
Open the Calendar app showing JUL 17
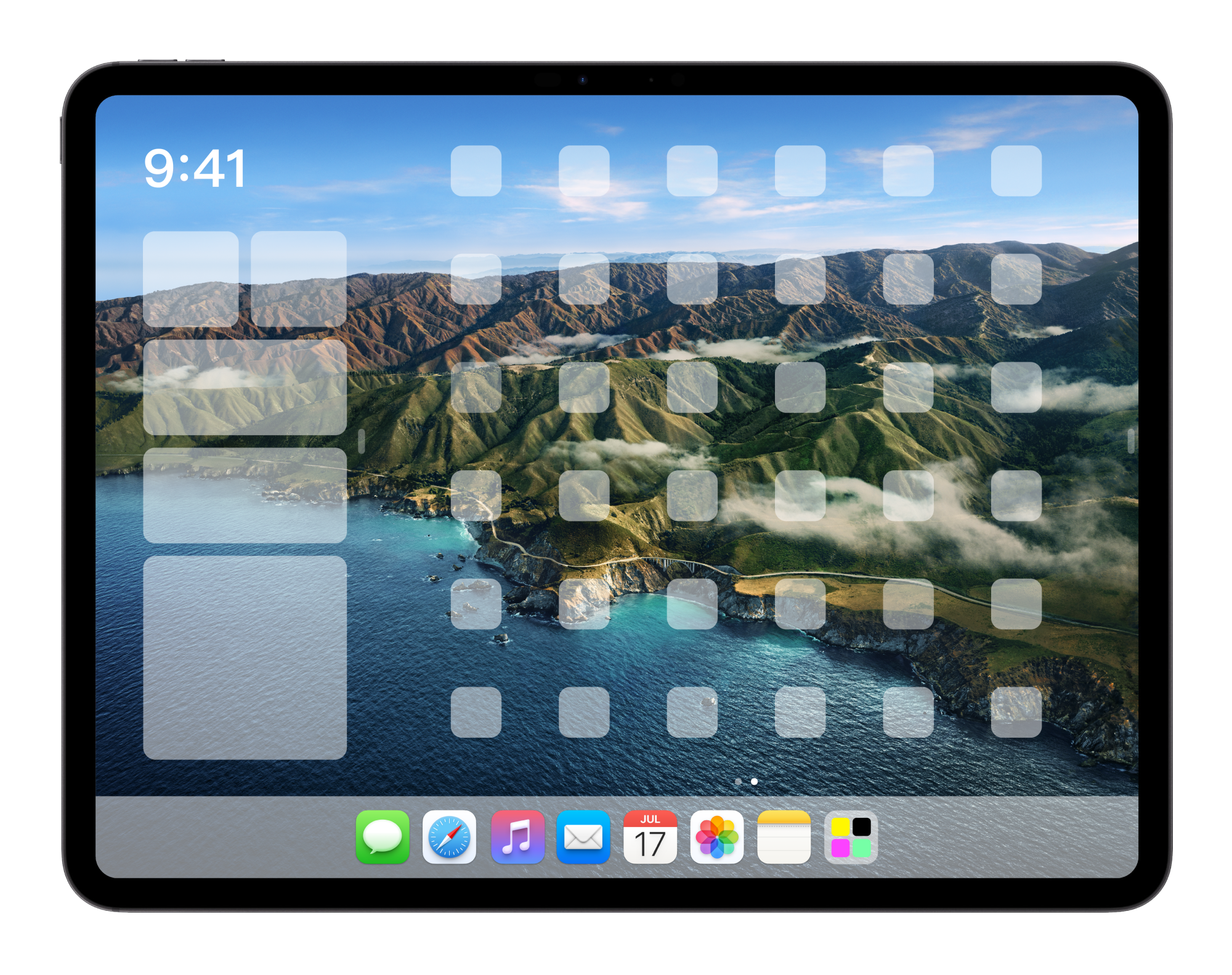click(x=650, y=837)
